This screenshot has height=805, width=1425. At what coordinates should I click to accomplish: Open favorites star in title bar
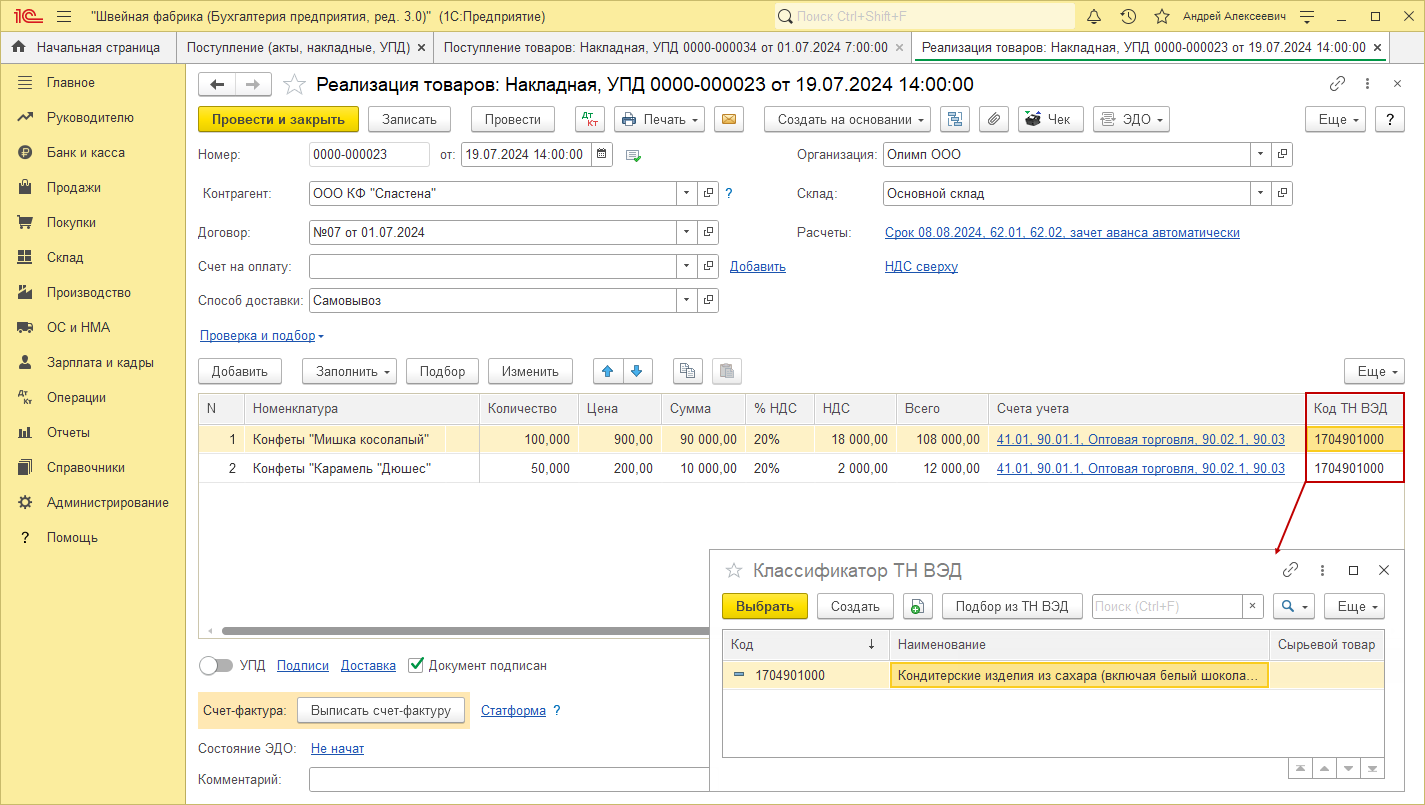1161,16
